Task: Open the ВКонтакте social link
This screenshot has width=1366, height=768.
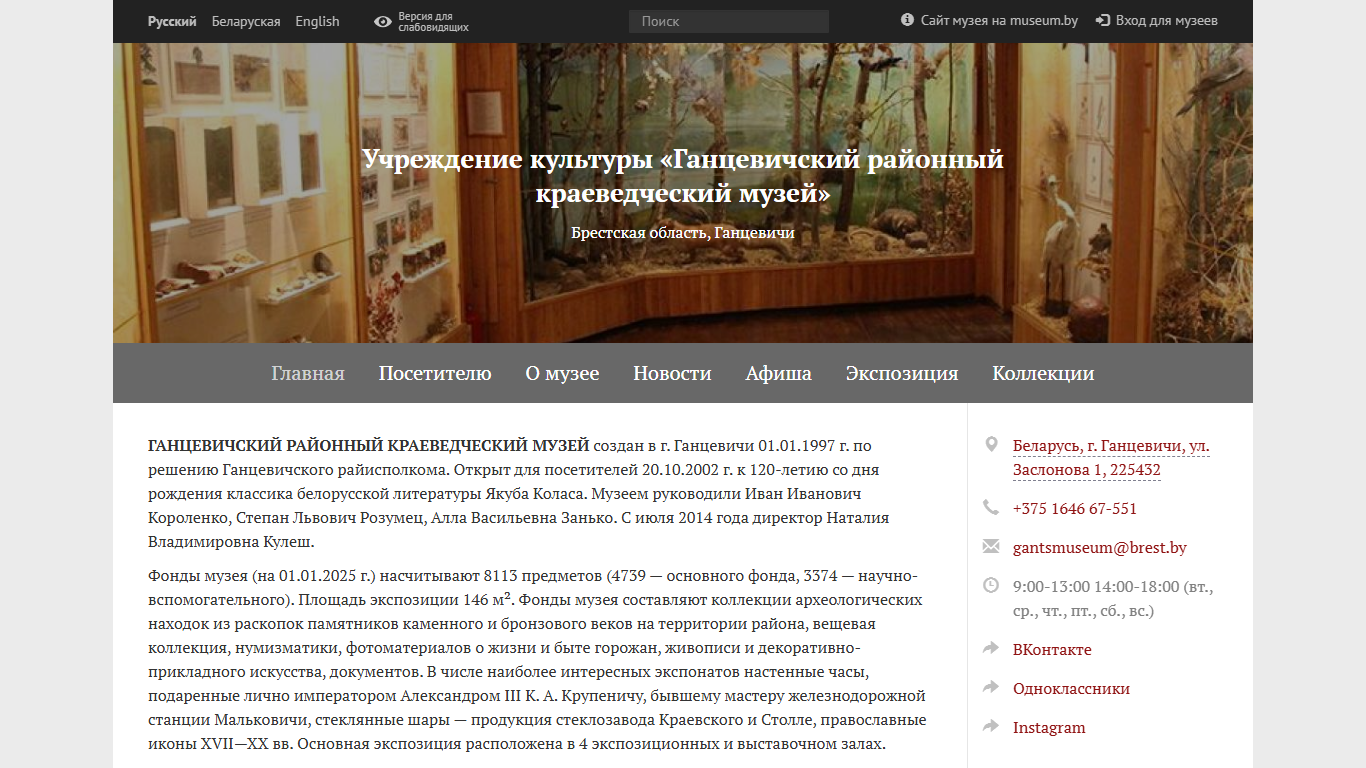Action: point(1052,649)
